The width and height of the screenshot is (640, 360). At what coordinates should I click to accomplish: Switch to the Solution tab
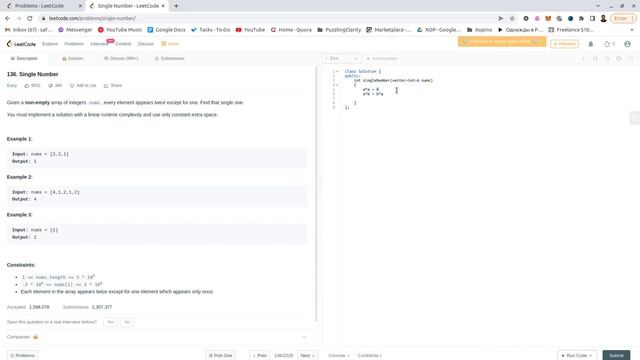(x=73, y=58)
